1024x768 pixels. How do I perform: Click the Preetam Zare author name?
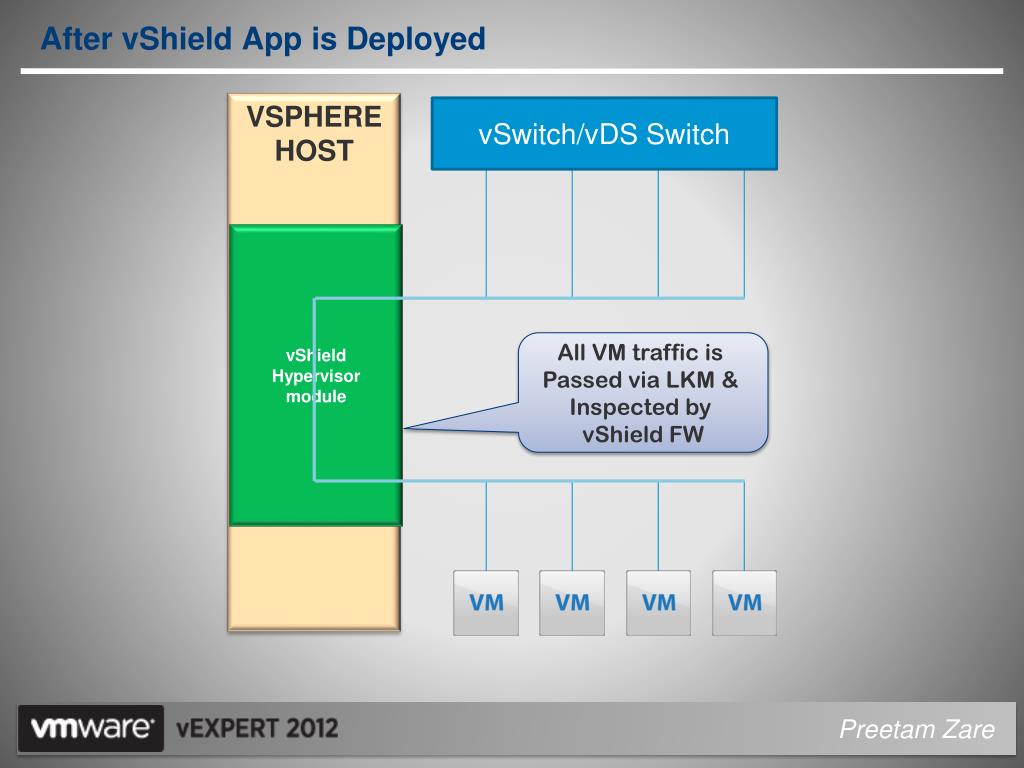[917, 729]
